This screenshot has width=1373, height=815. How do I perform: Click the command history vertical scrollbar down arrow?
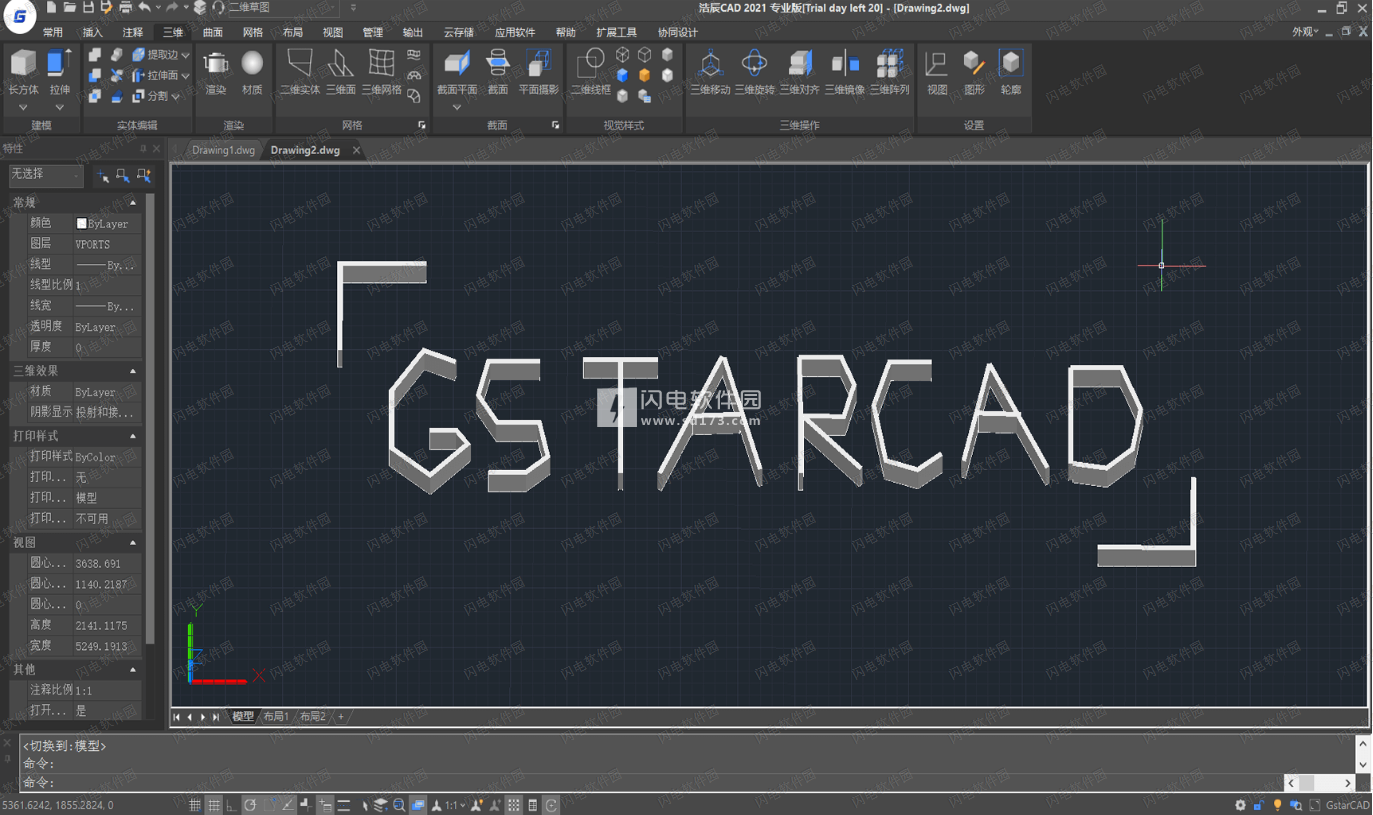point(1362,764)
